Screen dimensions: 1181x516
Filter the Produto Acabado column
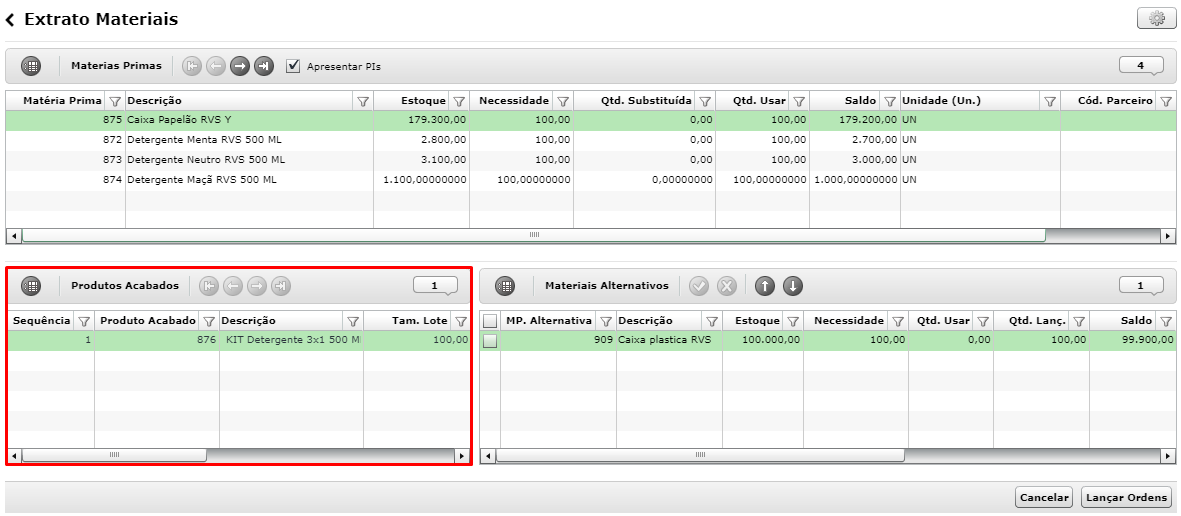[x=209, y=321]
